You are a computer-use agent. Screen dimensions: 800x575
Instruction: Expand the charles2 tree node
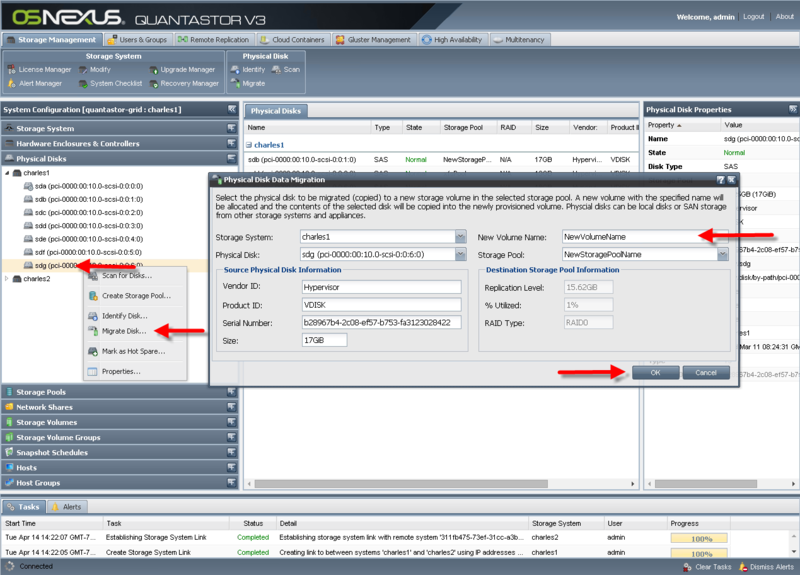[7, 279]
